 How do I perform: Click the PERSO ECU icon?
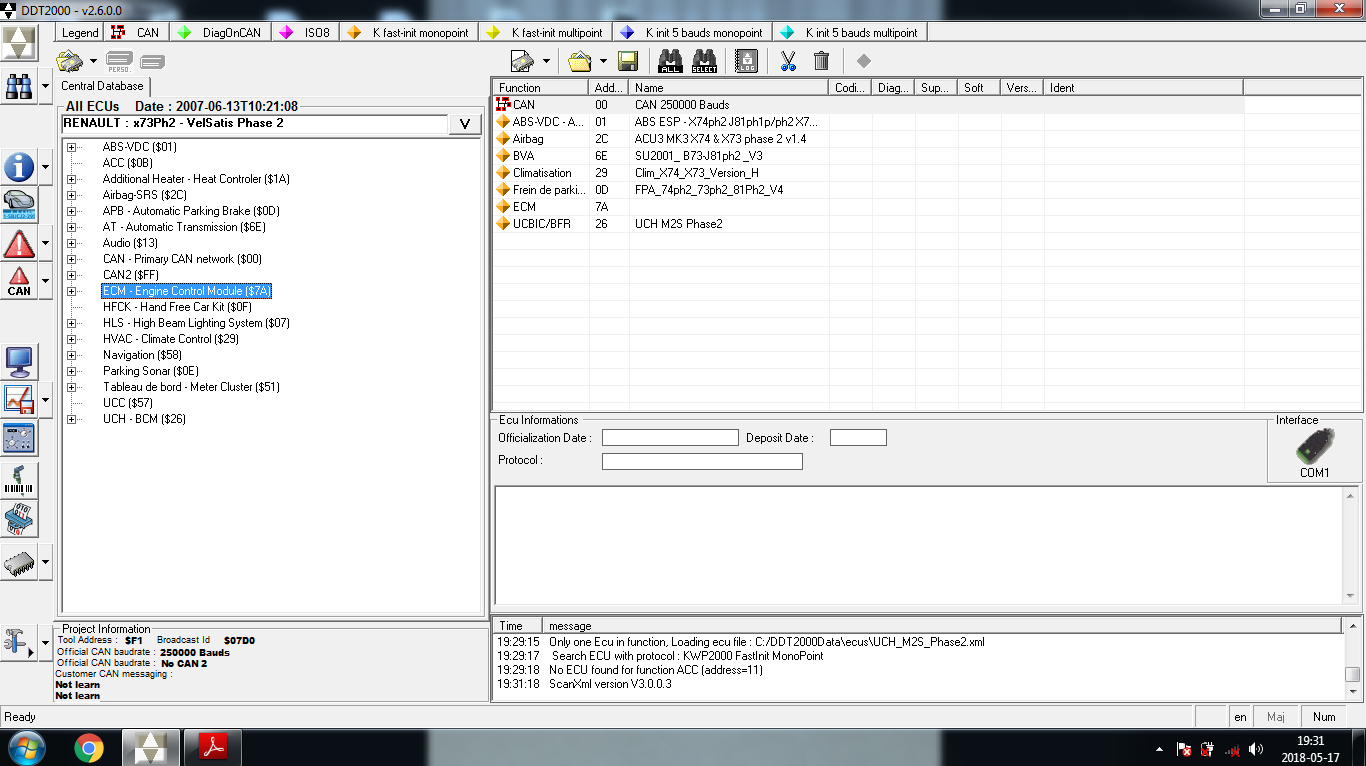119,62
